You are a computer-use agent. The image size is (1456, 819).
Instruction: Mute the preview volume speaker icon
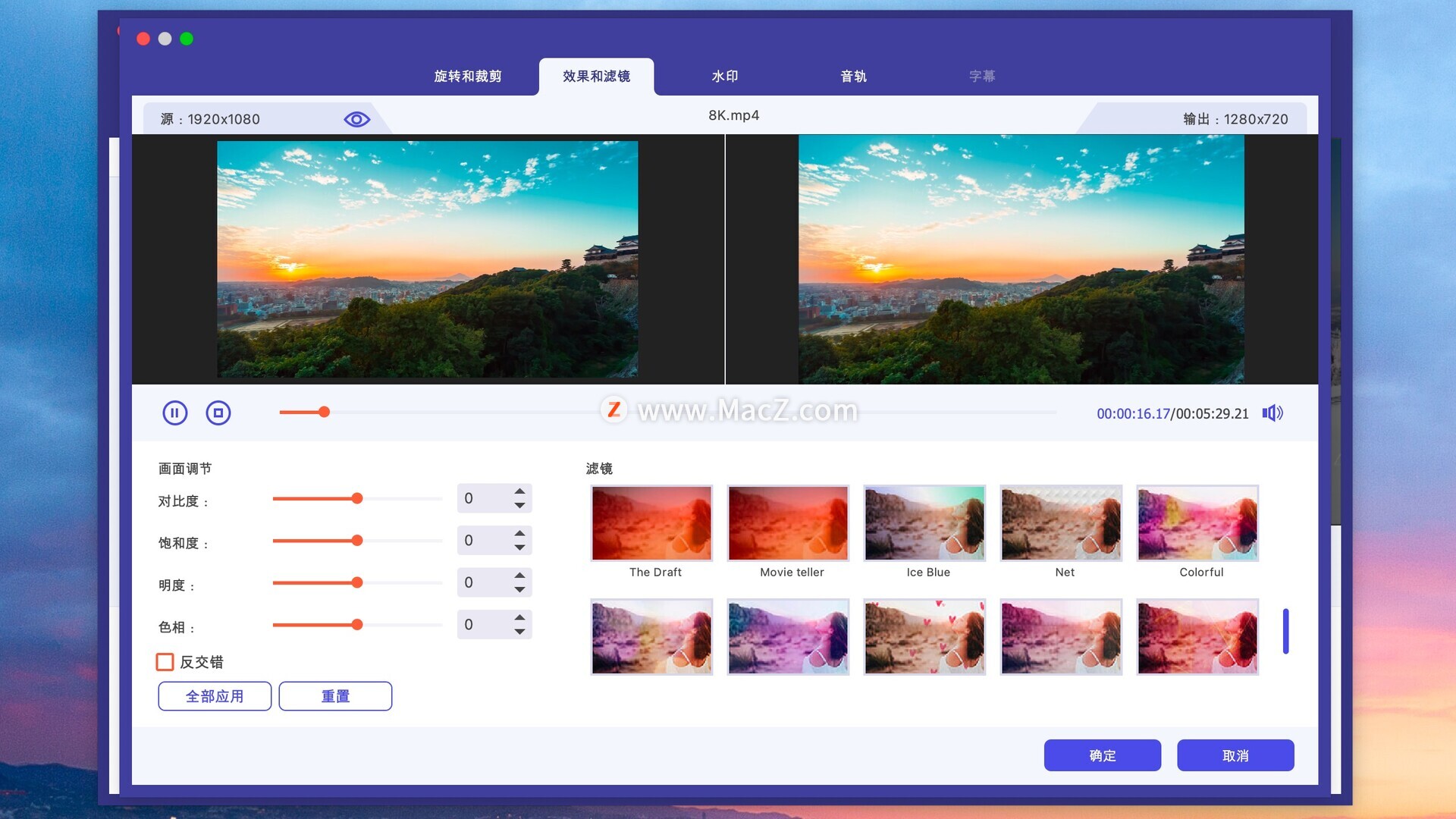[1272, 413]
